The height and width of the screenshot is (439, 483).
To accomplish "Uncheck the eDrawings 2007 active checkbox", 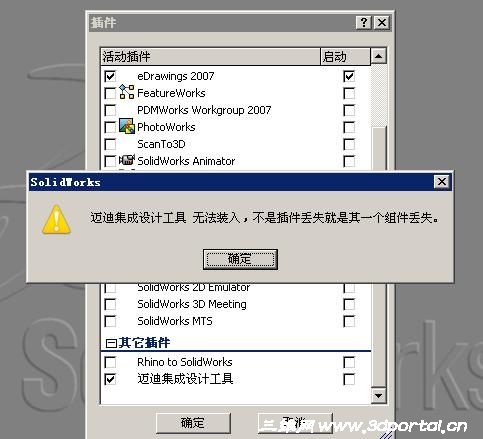I will (x=110, y=76).
